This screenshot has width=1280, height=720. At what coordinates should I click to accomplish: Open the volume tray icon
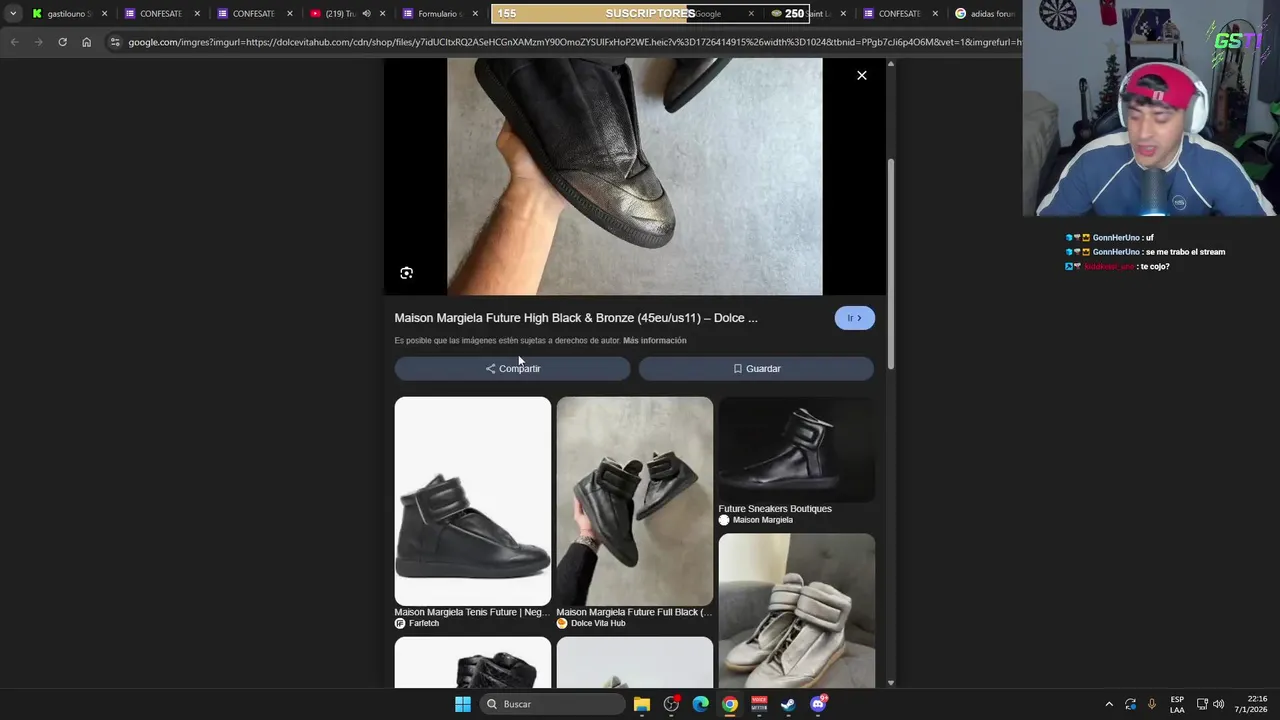coord(1218,704)
